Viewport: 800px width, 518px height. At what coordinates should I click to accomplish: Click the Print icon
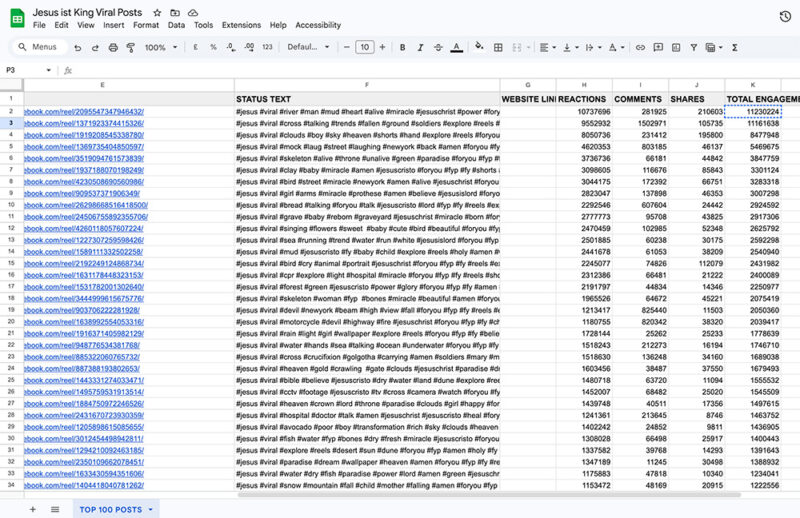click(113, 47)
